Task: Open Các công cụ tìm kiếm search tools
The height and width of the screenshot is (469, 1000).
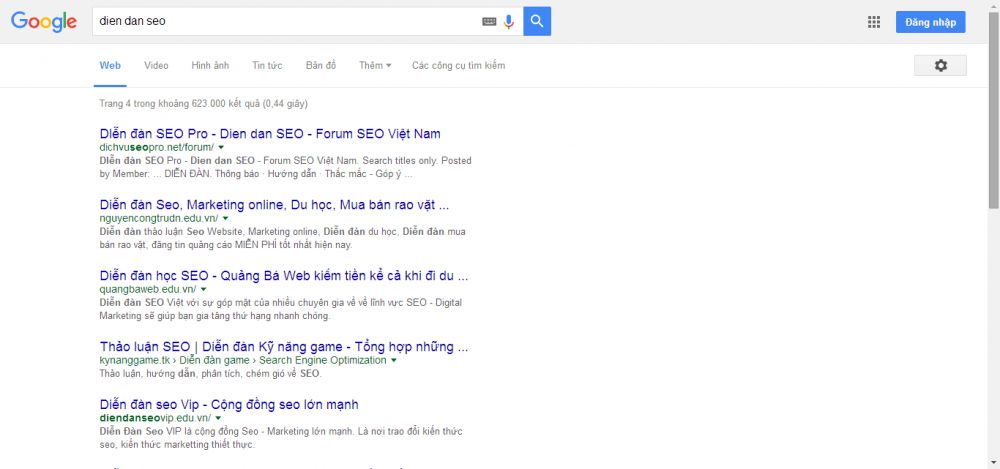Action: point(459,66)
